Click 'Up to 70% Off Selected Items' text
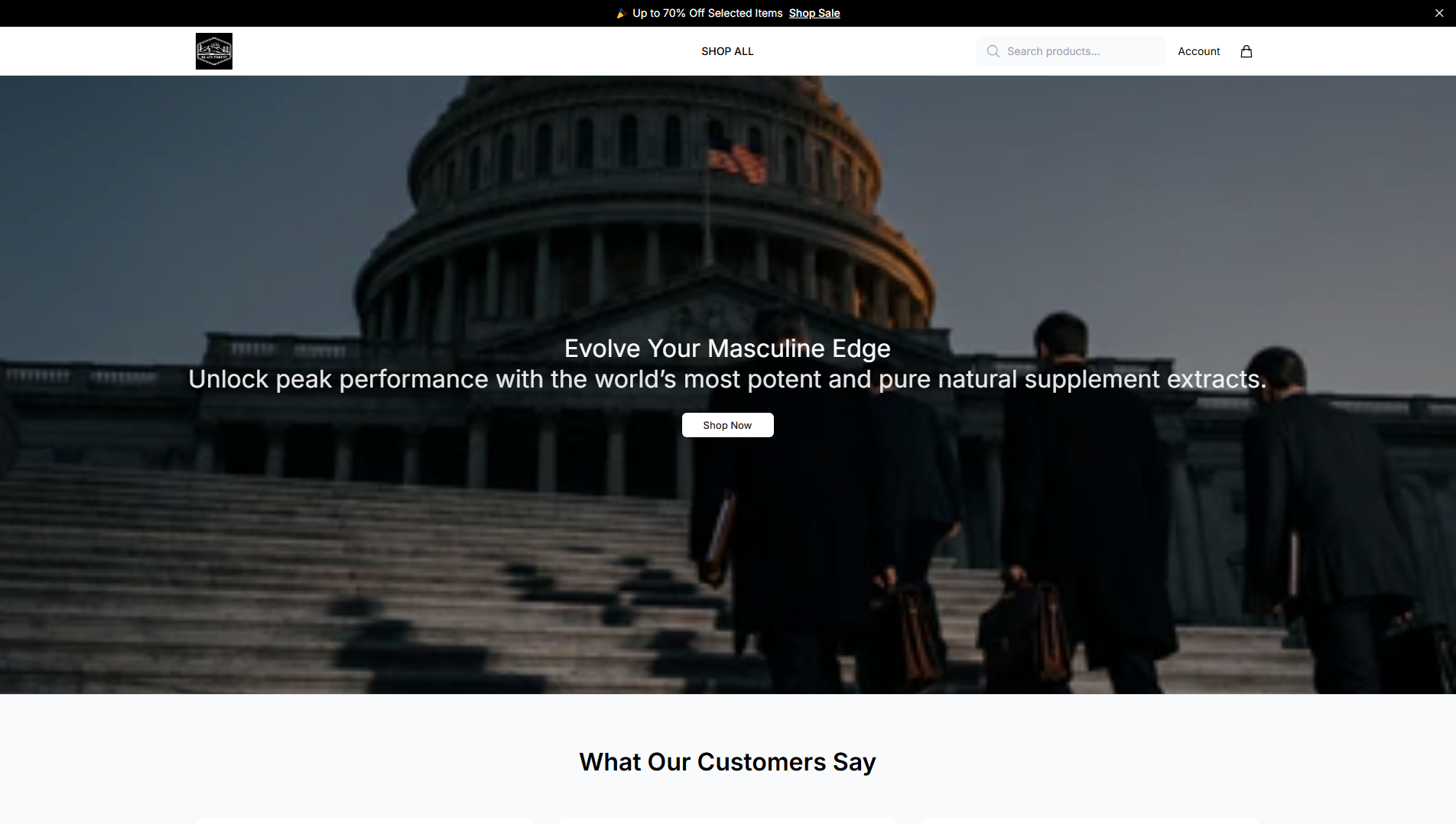1456x824 pixels. tap(707, 13)
